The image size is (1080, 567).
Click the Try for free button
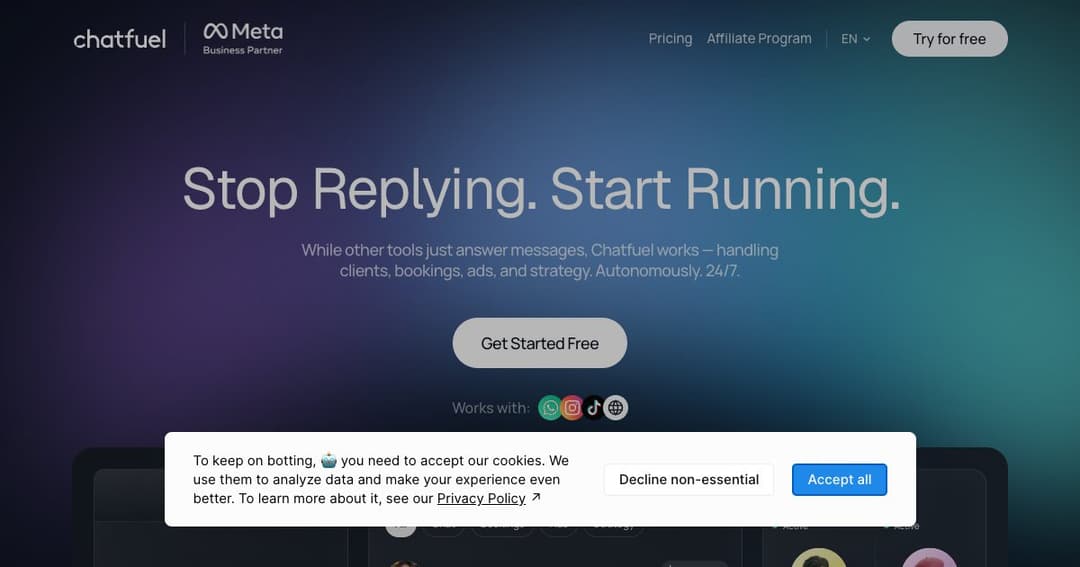point(949,39)
